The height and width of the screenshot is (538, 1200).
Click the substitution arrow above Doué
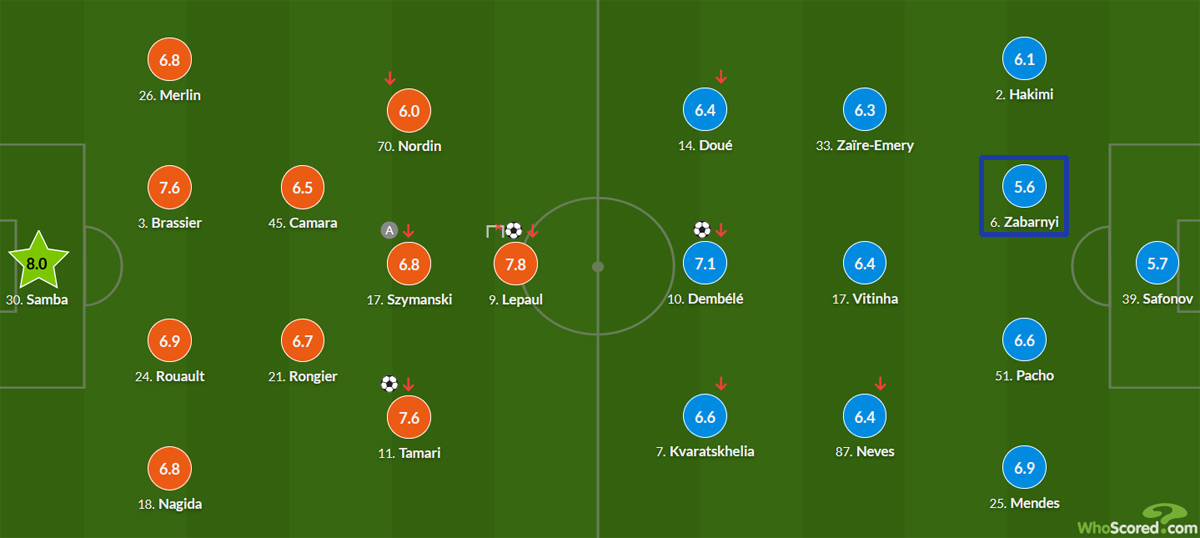(x=721, y=78)
